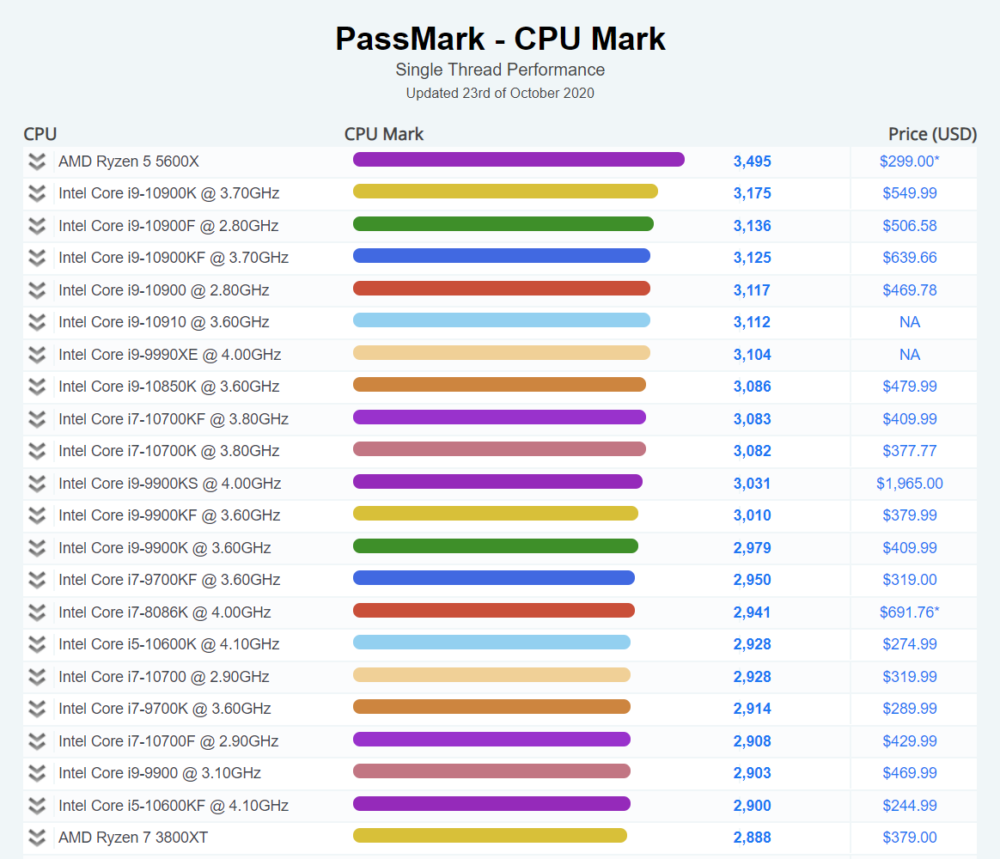Expand the Intel Core i7-10700 @ 2.90GHz chevron
Image resolution: width=1000 pixels, height=859 pixels.
pos(37,677)
